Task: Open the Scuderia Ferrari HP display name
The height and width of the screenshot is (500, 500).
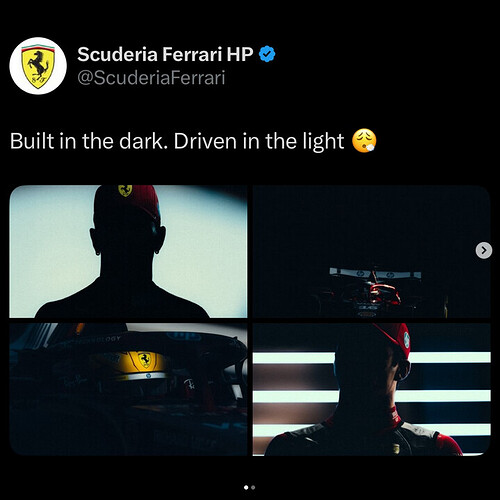Action: [165, 54]
